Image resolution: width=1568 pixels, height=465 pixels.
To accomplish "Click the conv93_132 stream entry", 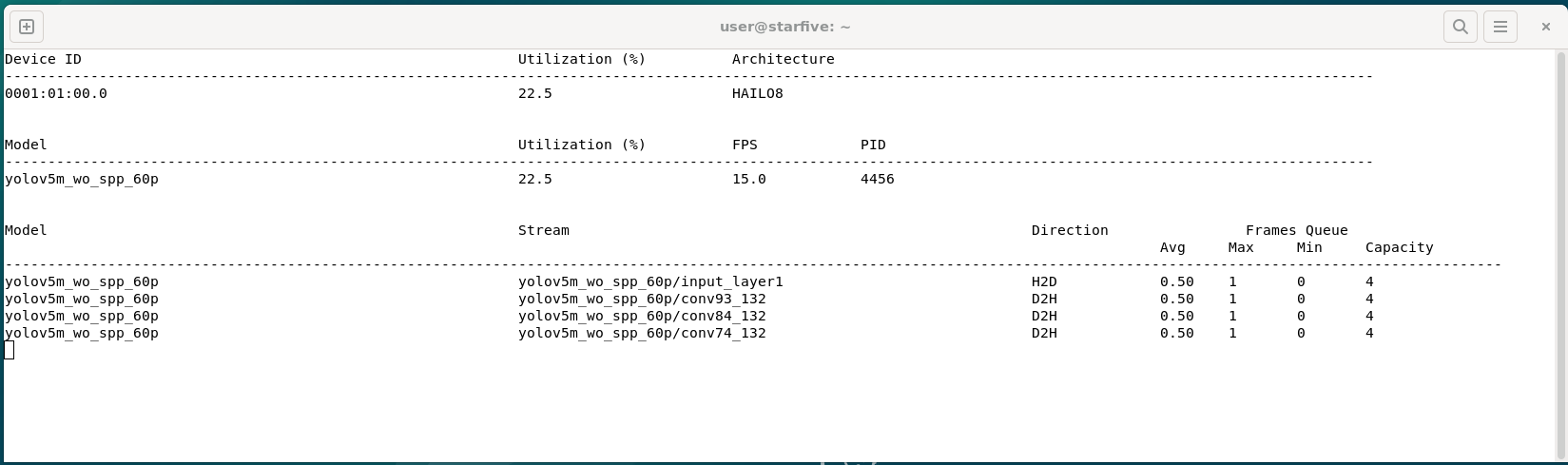I will tap(642, 299).
